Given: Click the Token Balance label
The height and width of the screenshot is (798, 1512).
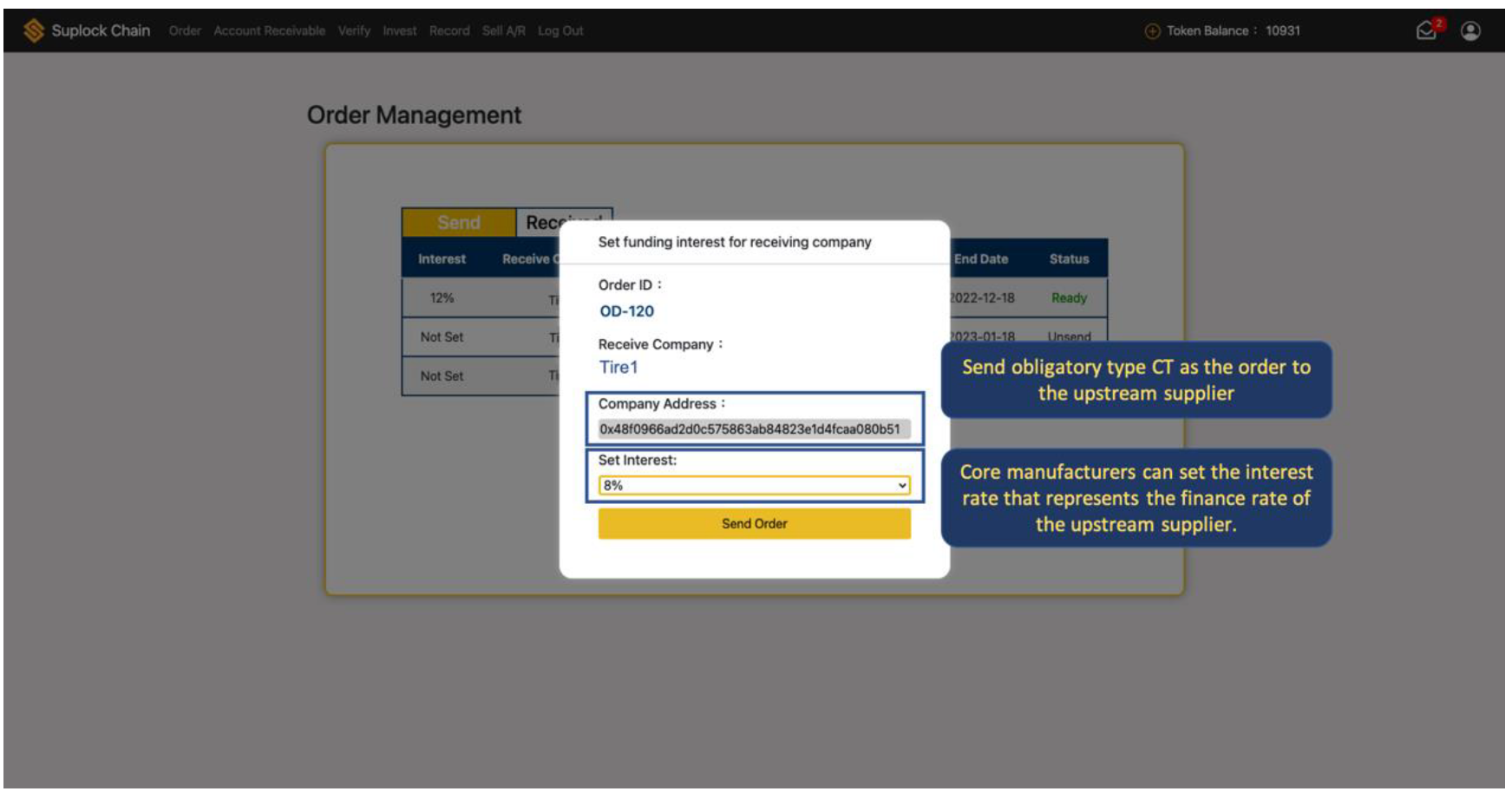Looking at the screenshot, I should pos(1207,31).
